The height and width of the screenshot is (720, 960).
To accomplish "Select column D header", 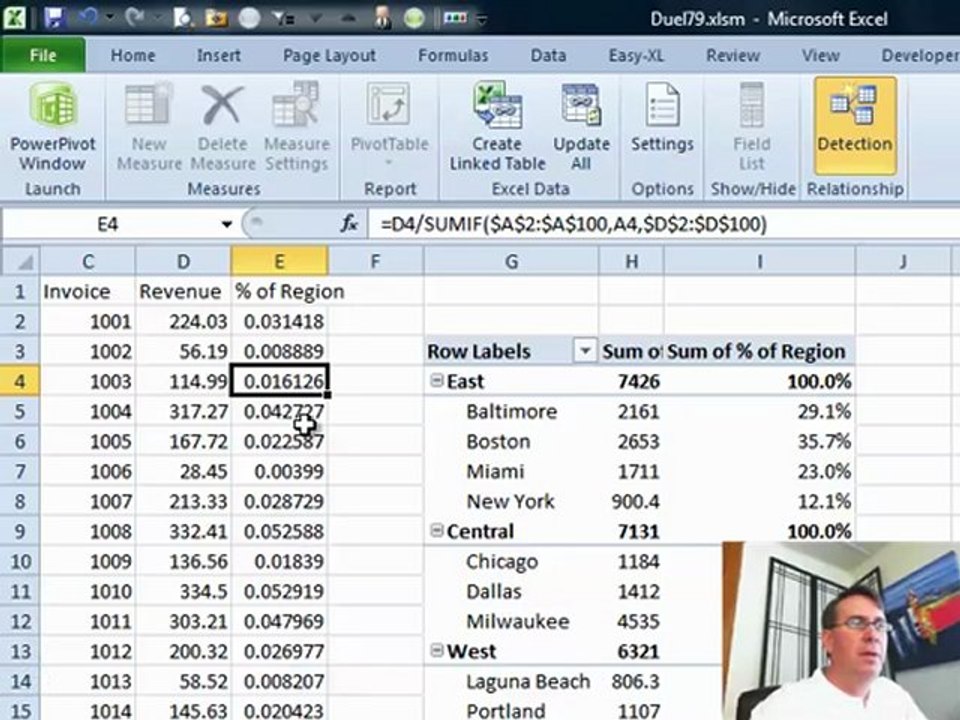I will coord(183,261).
